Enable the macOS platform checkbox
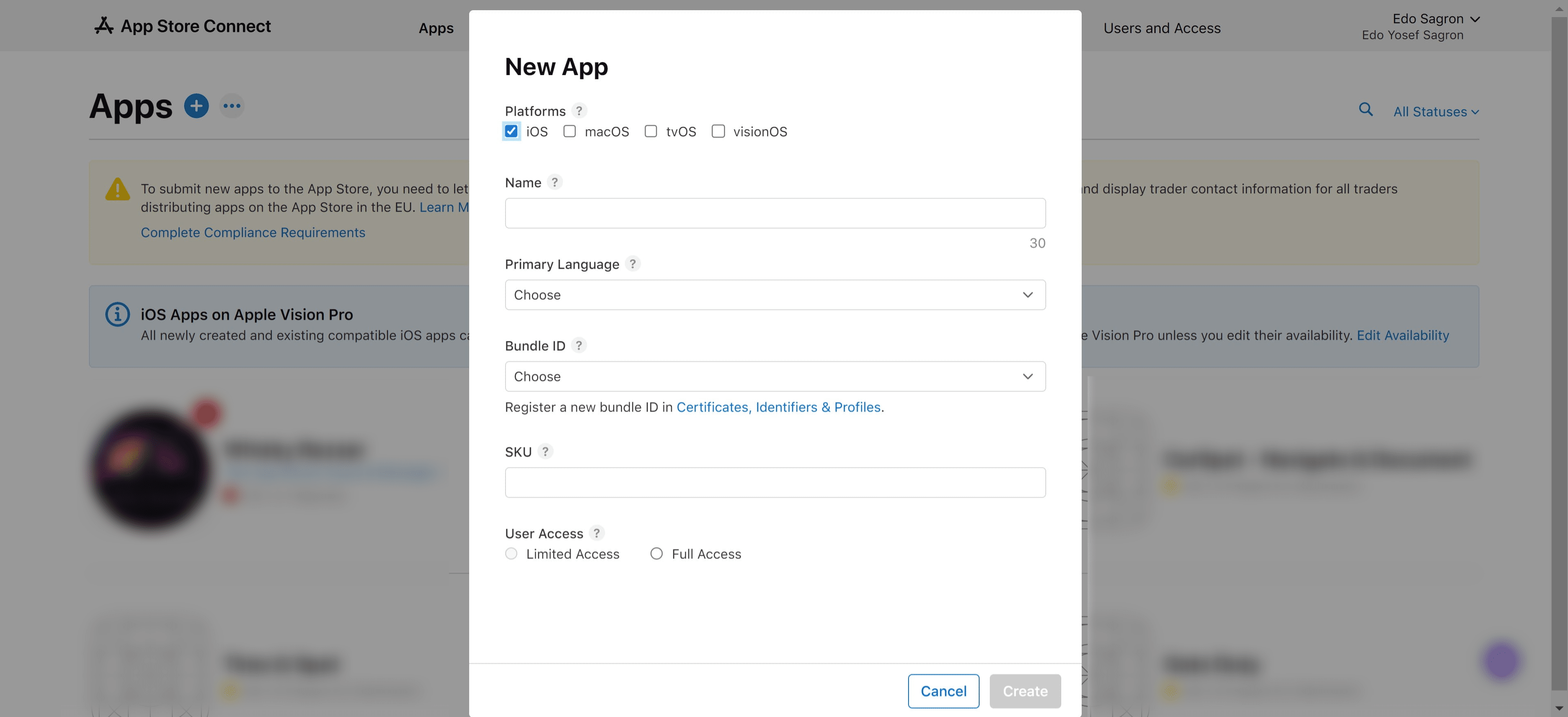Screen dimensions: 1568x717 point(570,131)
